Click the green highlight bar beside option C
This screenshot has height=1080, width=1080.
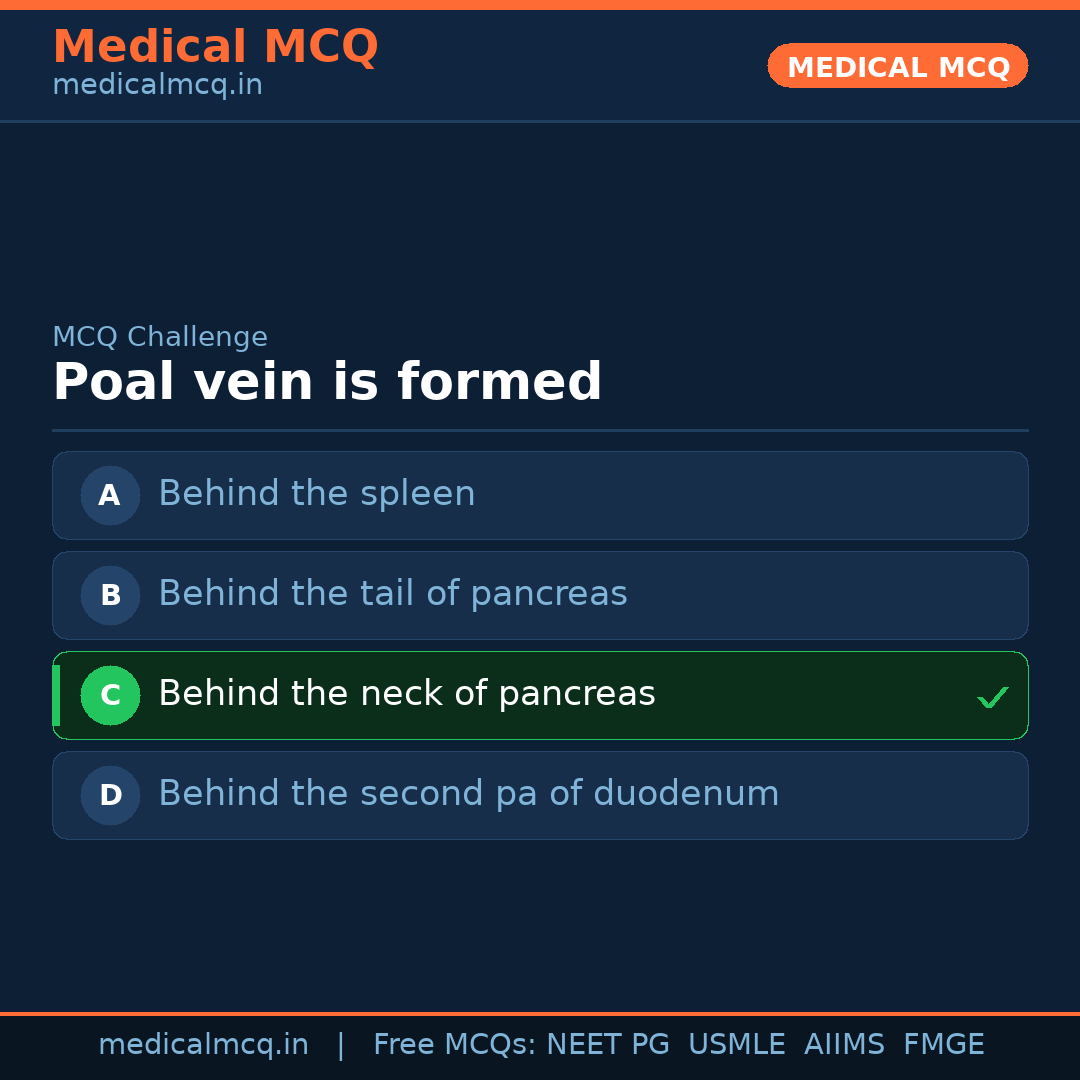tap(57, 695)
